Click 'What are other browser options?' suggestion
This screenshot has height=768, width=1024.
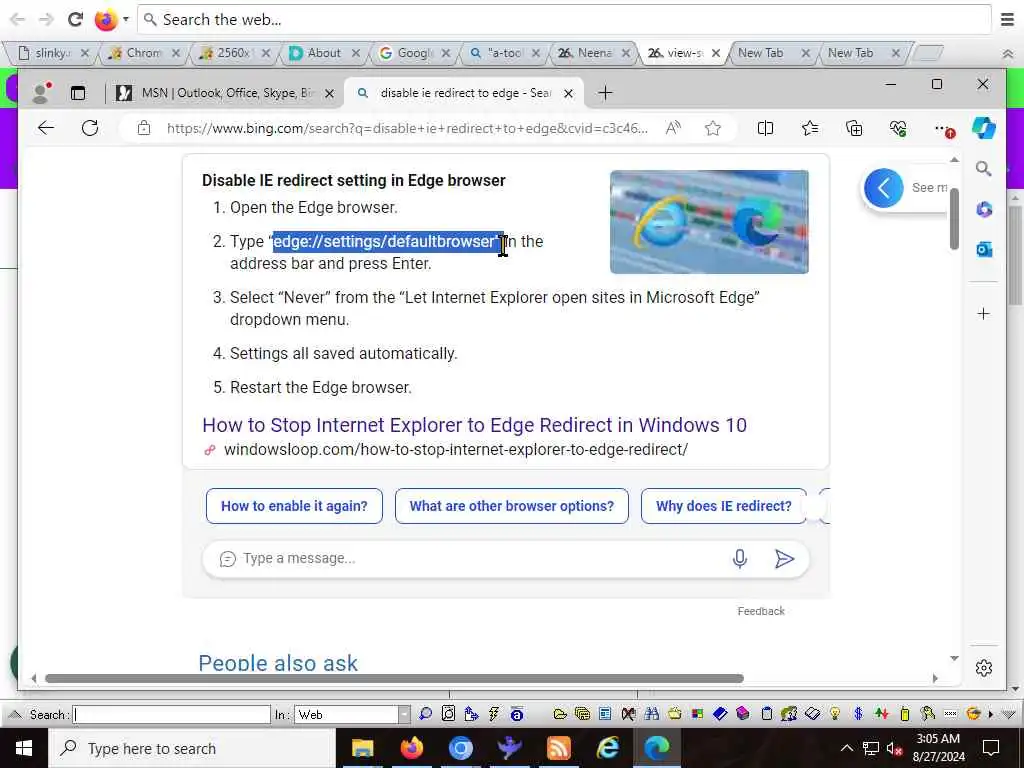511,506
